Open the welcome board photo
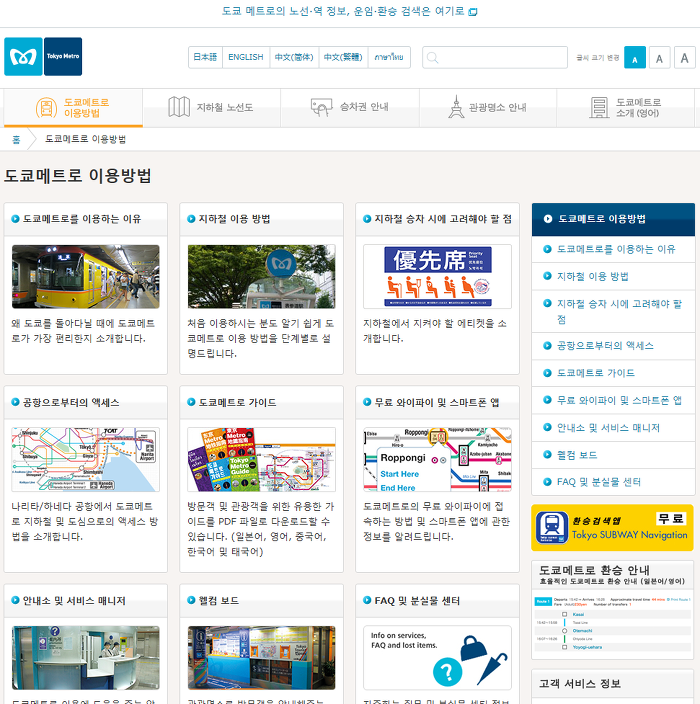The width and height of the screenshot is (700, 704). 261,658
